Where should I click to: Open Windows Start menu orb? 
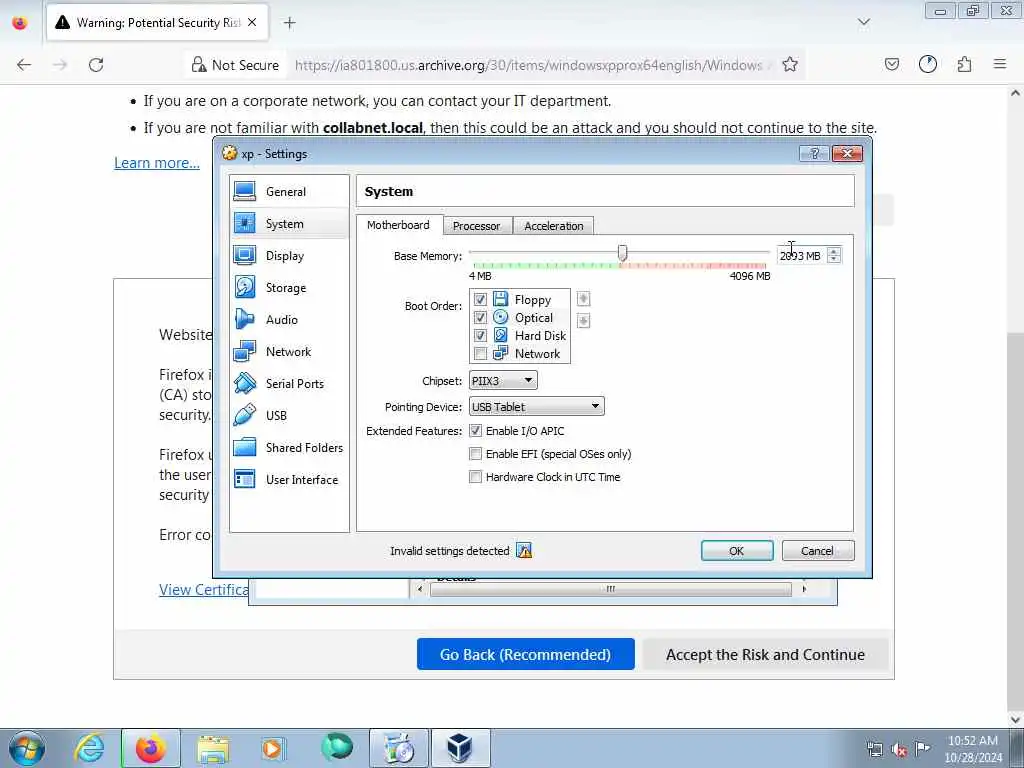[27, 748]
